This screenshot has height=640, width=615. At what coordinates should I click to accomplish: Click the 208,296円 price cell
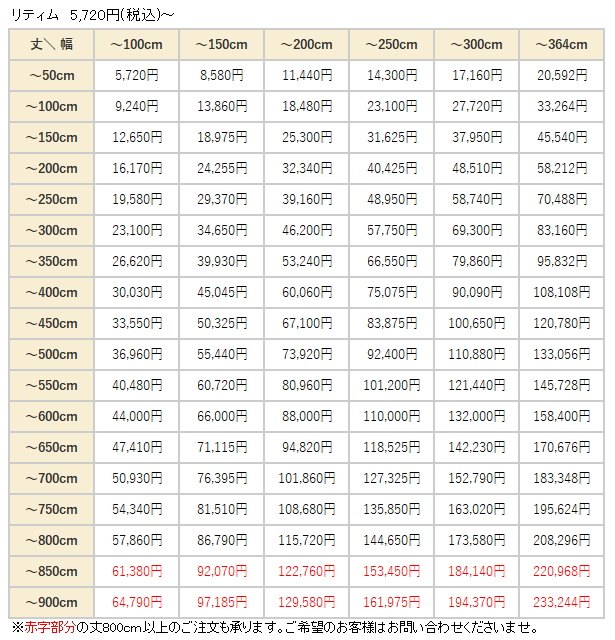[x=562, y=541]
